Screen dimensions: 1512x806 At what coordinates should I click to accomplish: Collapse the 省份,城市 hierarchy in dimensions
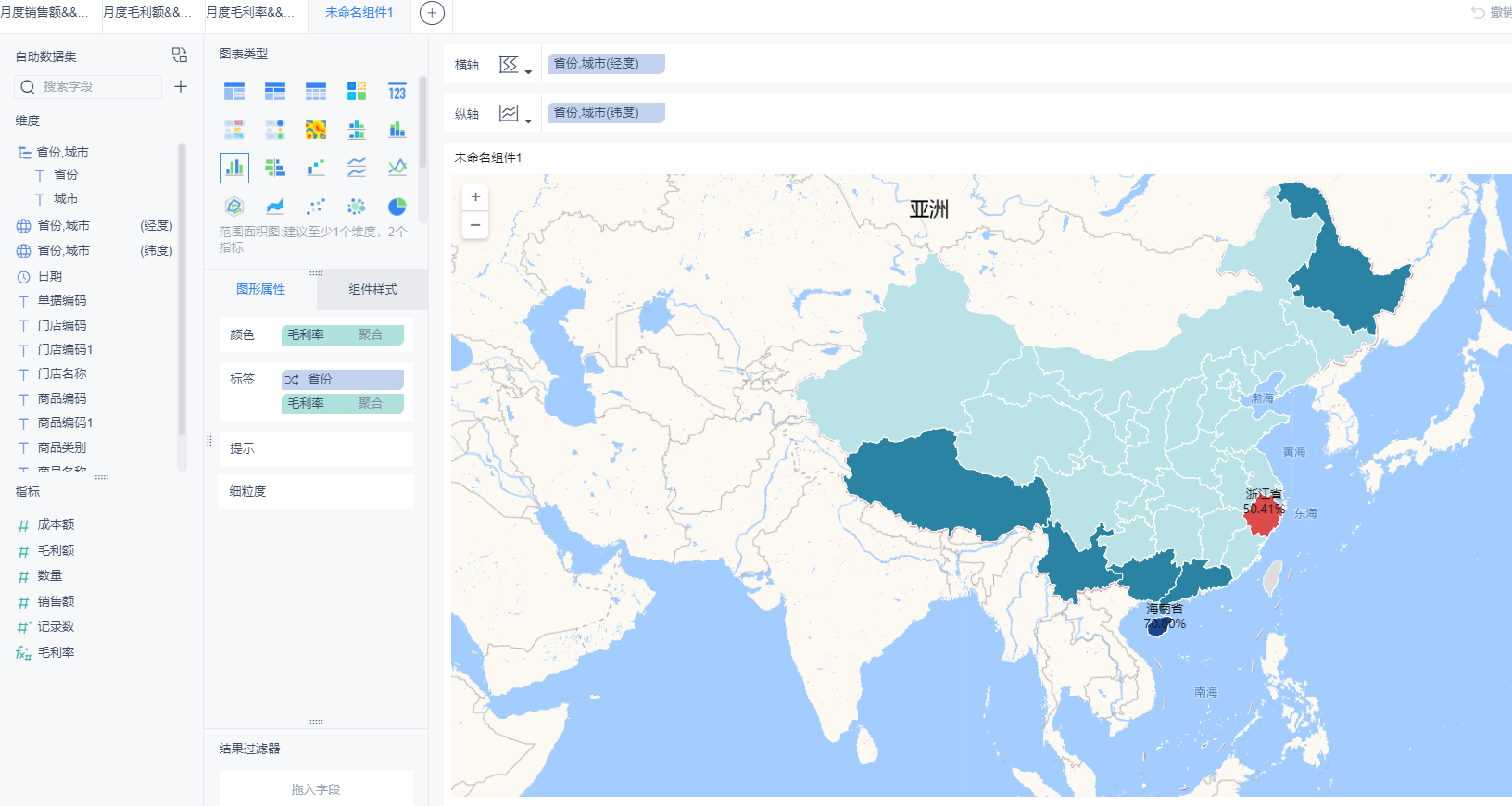pyautogui.click(x=24, y=153)
